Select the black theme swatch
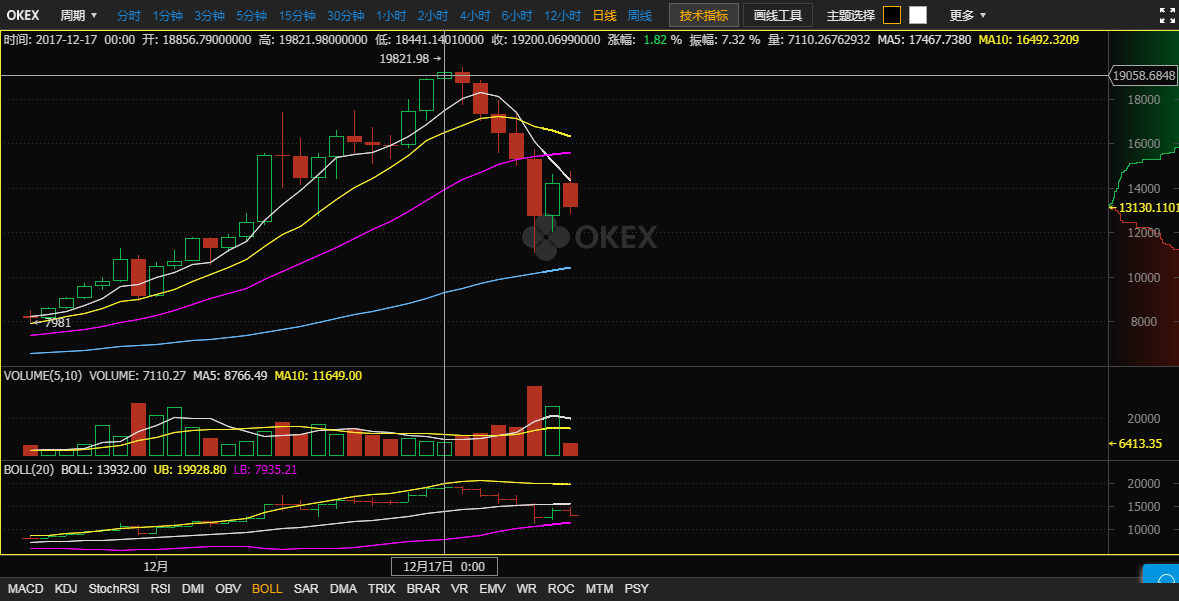Viewport: 1179px width, 602px height. tap(892, 15)
